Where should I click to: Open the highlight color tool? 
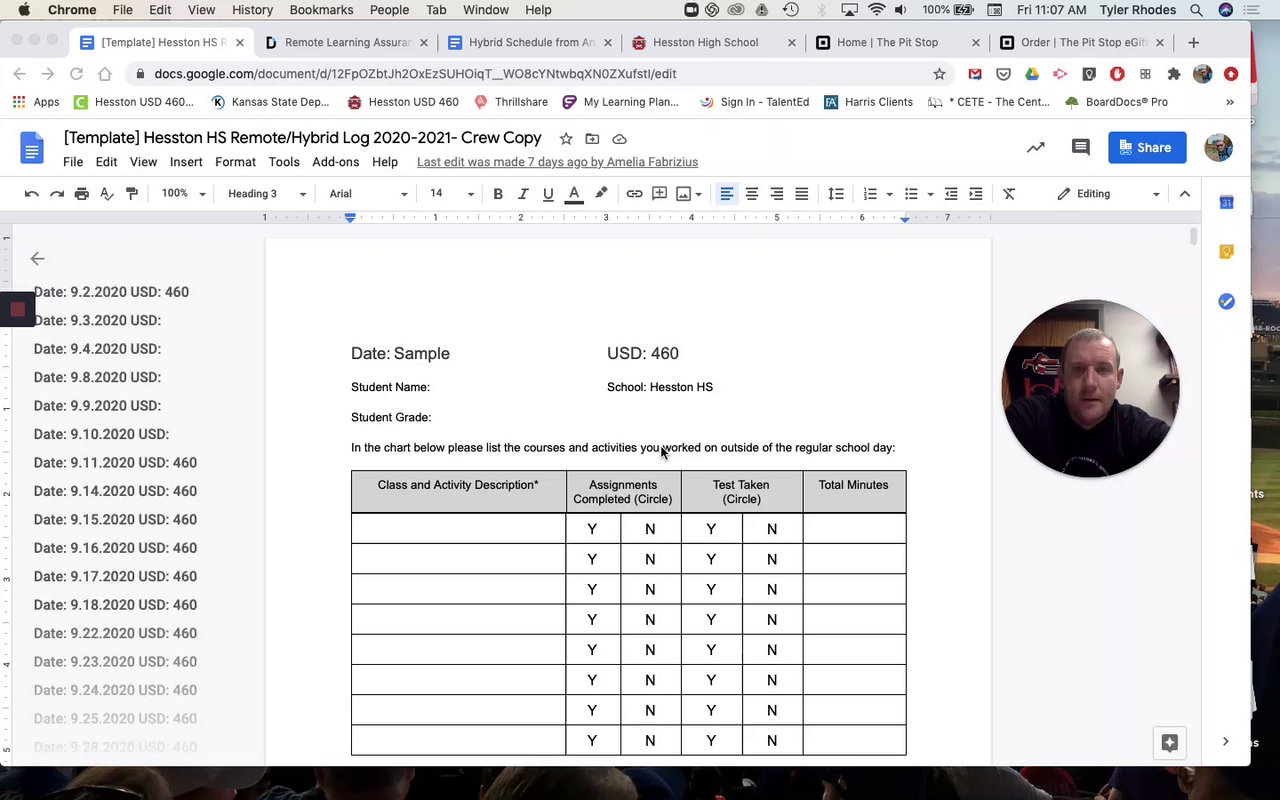pos(601,194)
